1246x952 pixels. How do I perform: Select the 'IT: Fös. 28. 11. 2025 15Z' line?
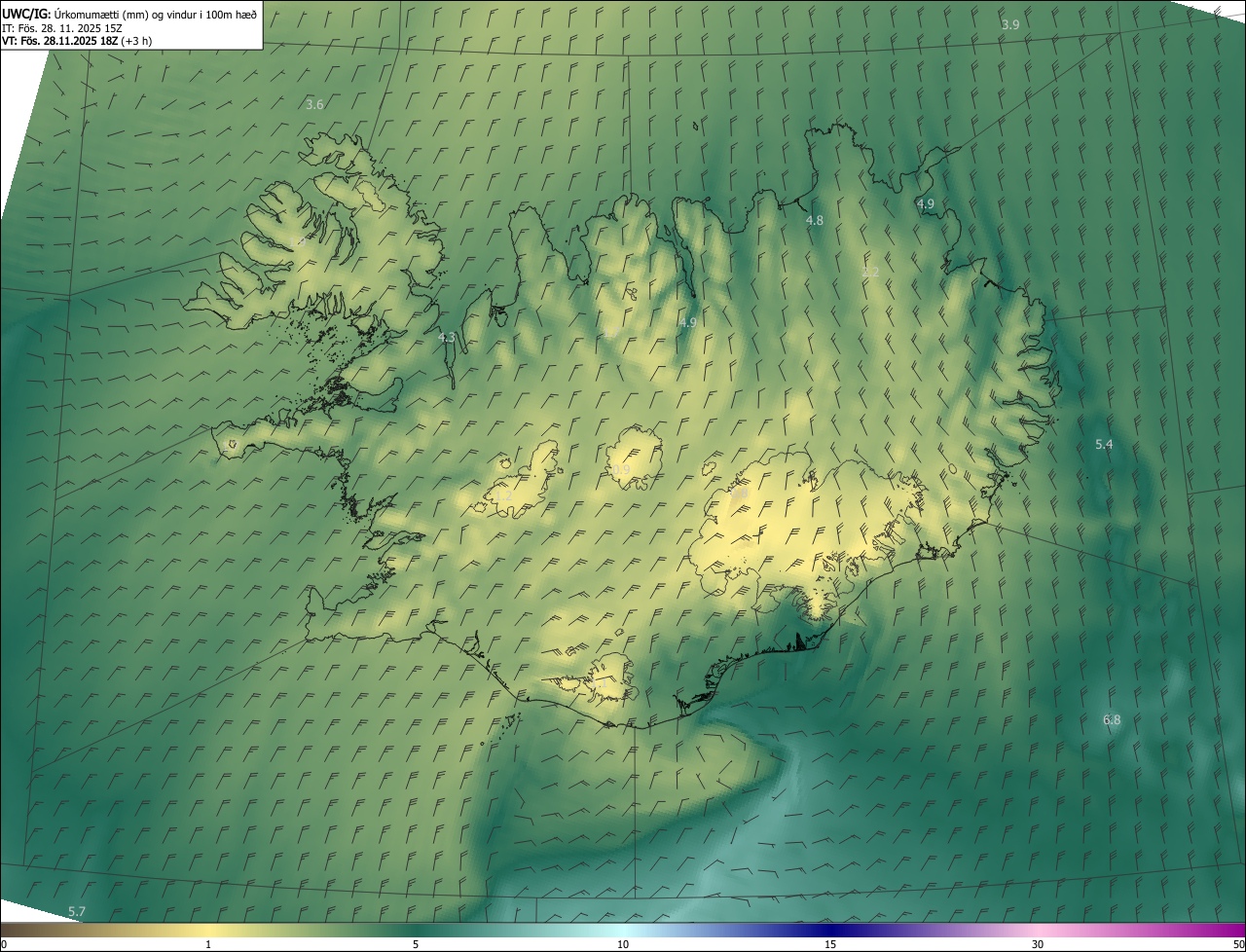62,28
